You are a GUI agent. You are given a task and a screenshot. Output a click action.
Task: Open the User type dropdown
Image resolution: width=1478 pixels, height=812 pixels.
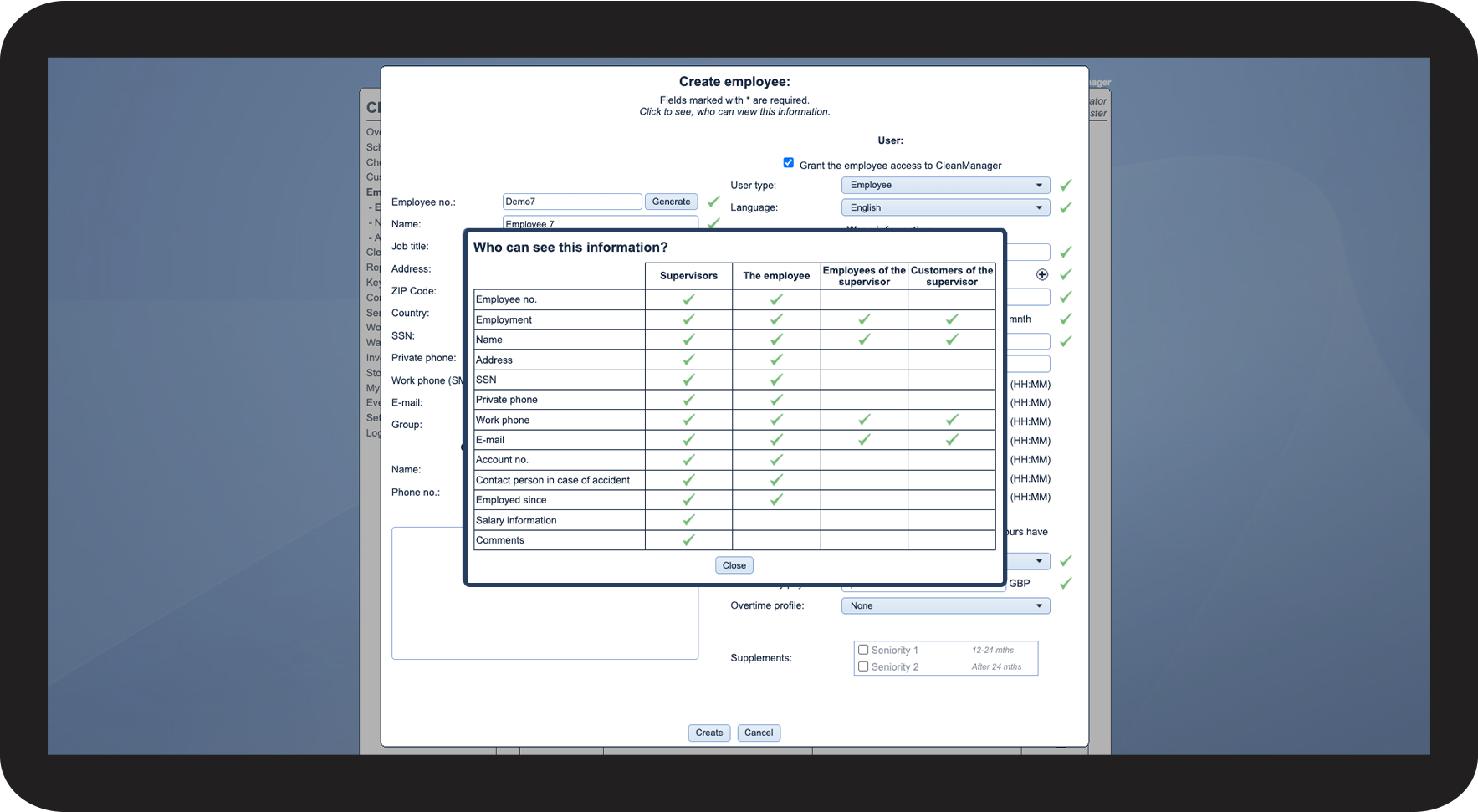click(945, 186)
